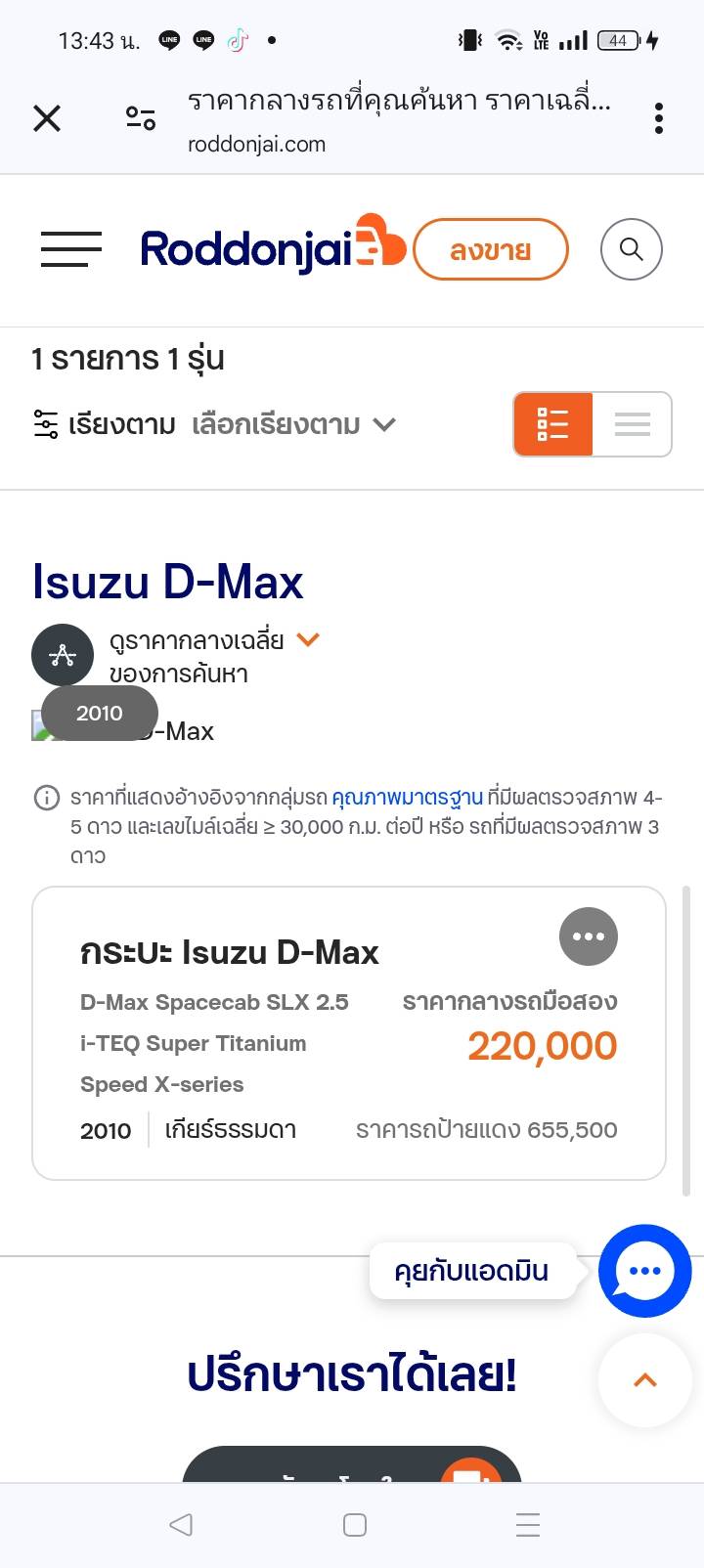This screenshot has width=704, height=1568.
Task: Tap the search magnifier icon
Action: (x=631, y=249)
